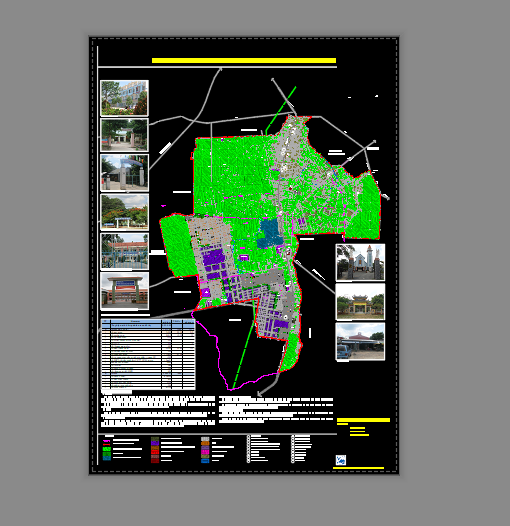This screenshot has height=526, width=510.
Task: Click the teal blue legend swatch in first column
Action: [x=107, y=458]
